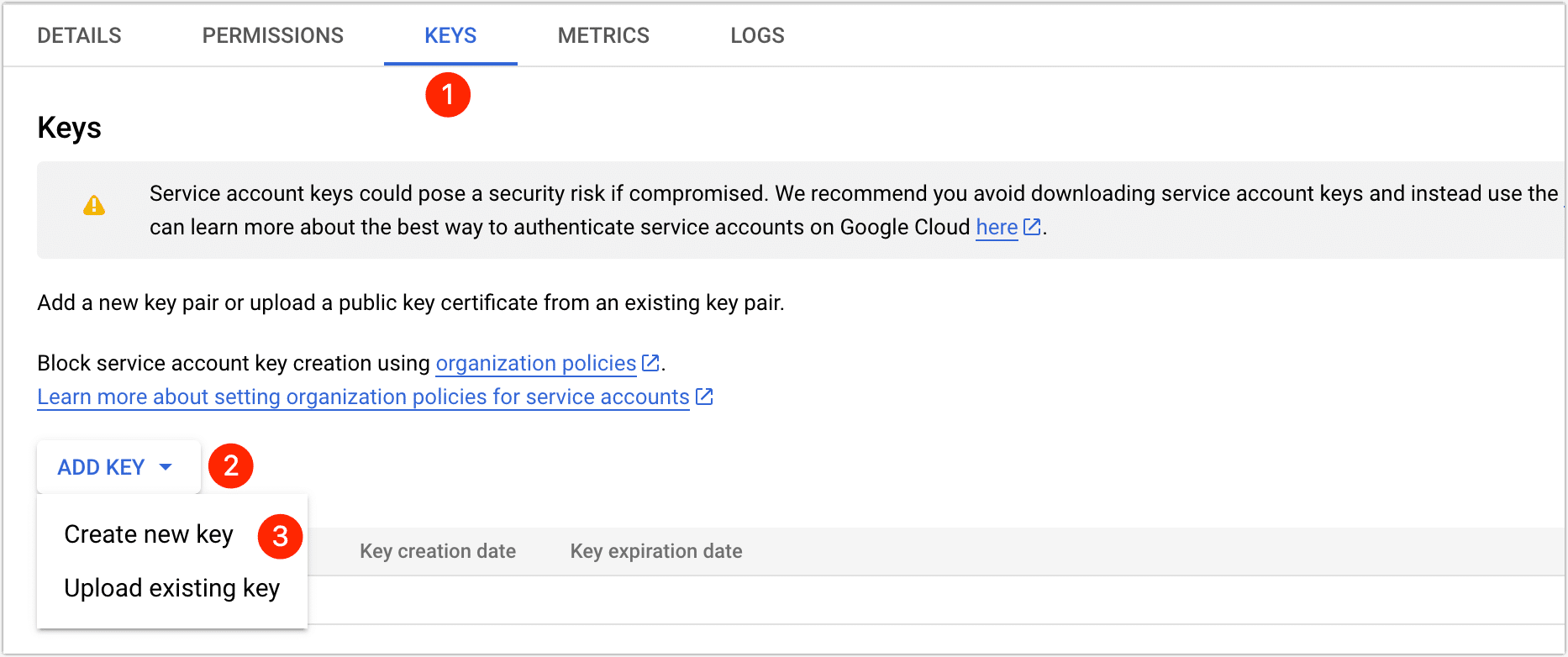Click 'Key expiration date' column header
1568x657 pixels.
pyautogui.click(x=656, y=551)
